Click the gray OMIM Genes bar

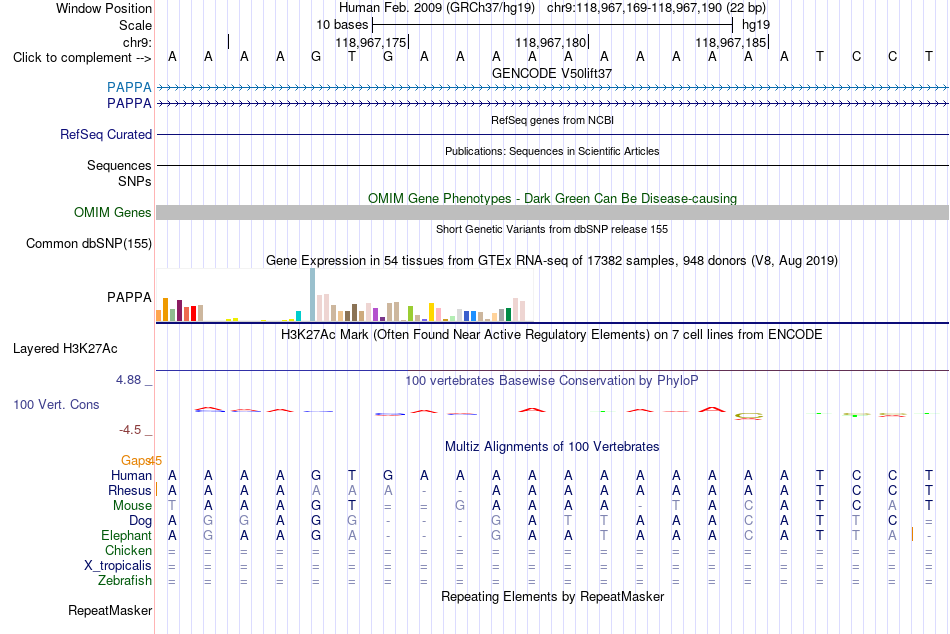tap(552, 212)
